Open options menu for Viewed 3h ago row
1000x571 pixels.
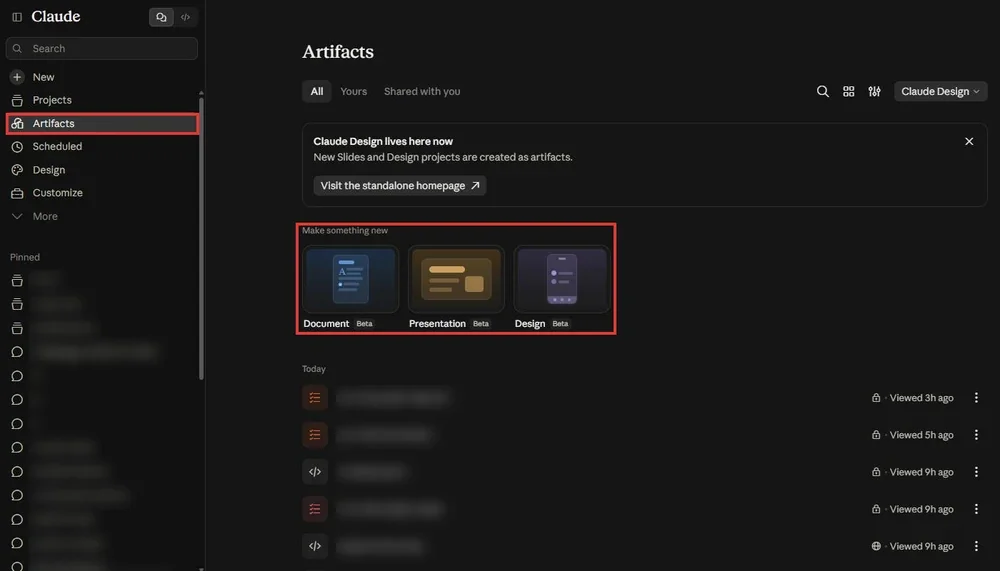pyautogui.click(x=976, y=397)
